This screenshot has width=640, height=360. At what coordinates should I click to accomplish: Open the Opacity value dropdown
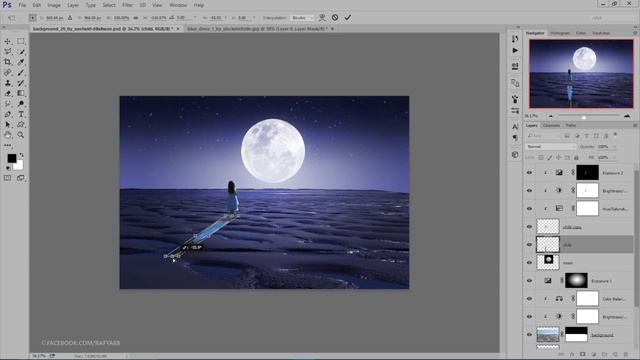tap(614, 147)
